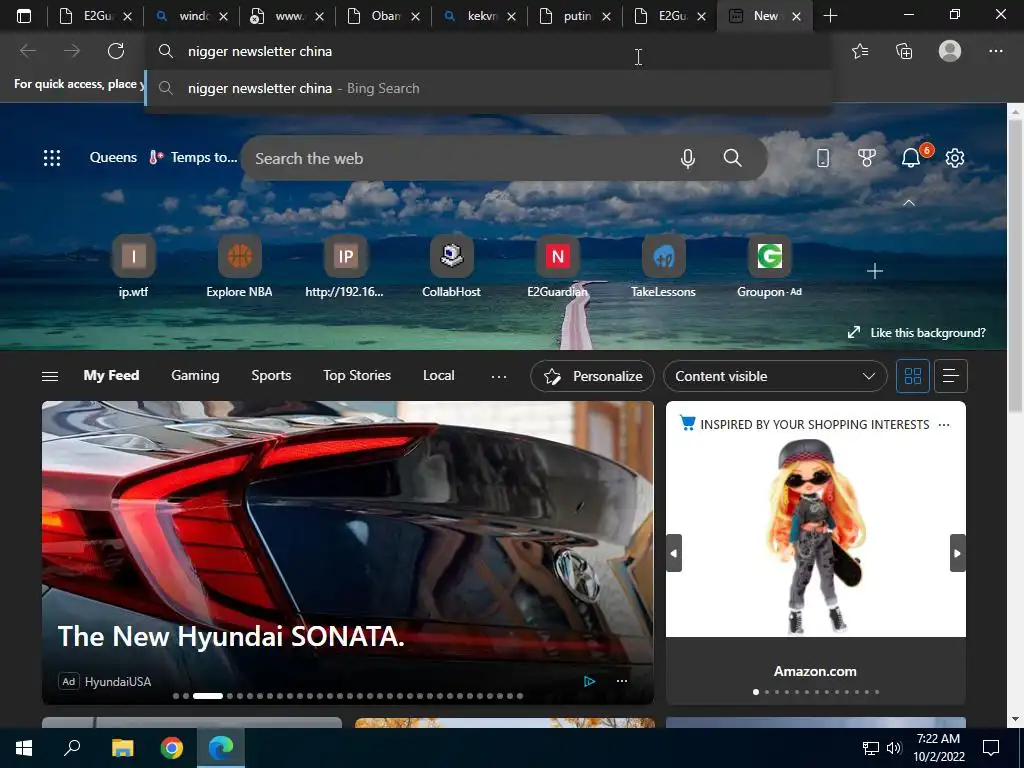
Task: Launch Google Chrome from taskbar
Action: (x=172, y=748)
